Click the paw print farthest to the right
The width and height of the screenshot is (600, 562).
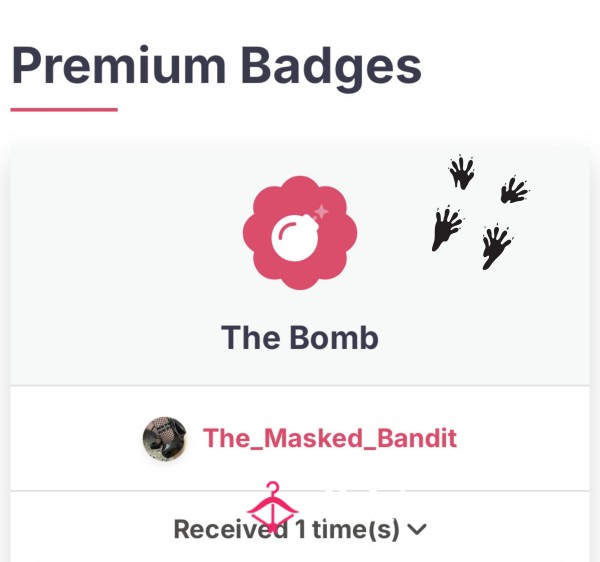pos(515,189)
